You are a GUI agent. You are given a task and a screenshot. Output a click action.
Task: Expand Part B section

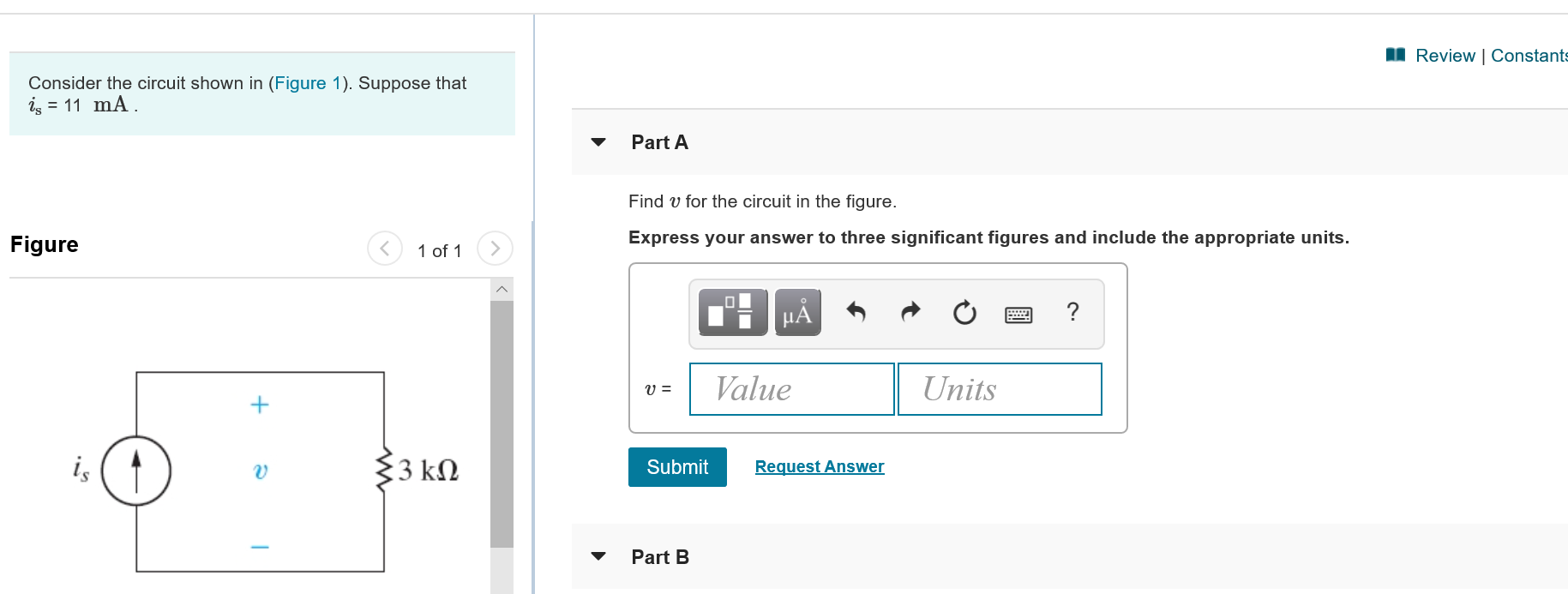pyautogui.click(x=598, y=556)
